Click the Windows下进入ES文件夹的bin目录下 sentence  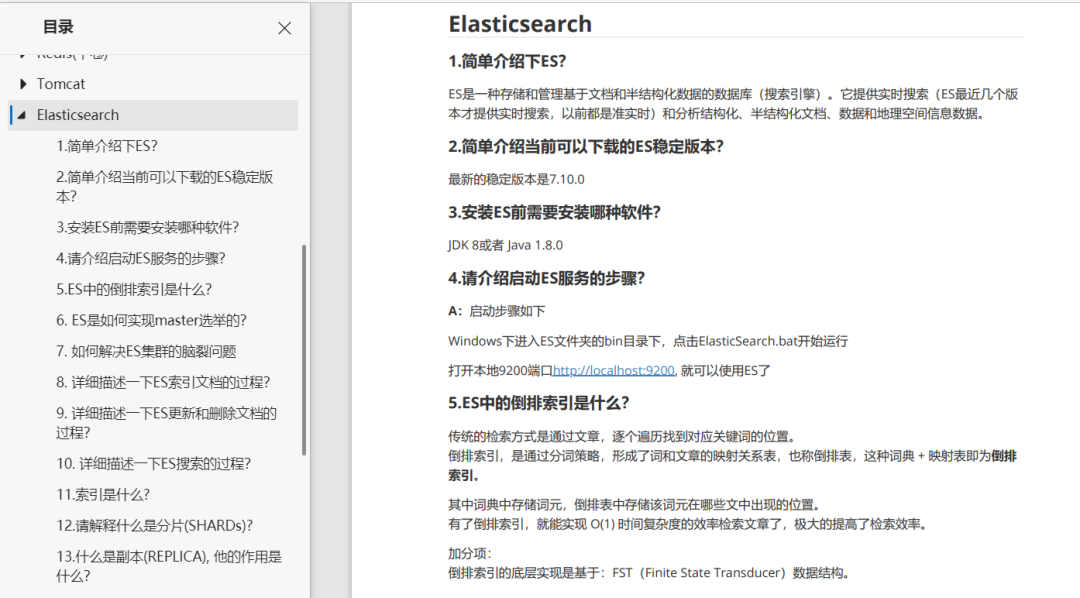pyautogui.click(x=647, y=341)
